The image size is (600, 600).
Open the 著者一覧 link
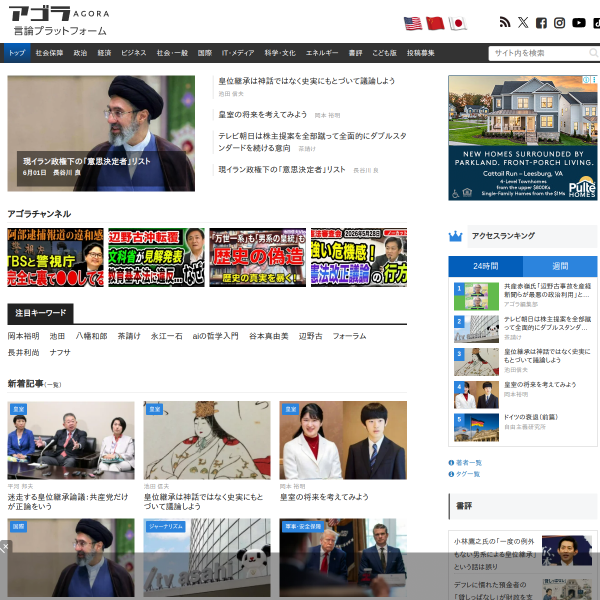(468, 463)
